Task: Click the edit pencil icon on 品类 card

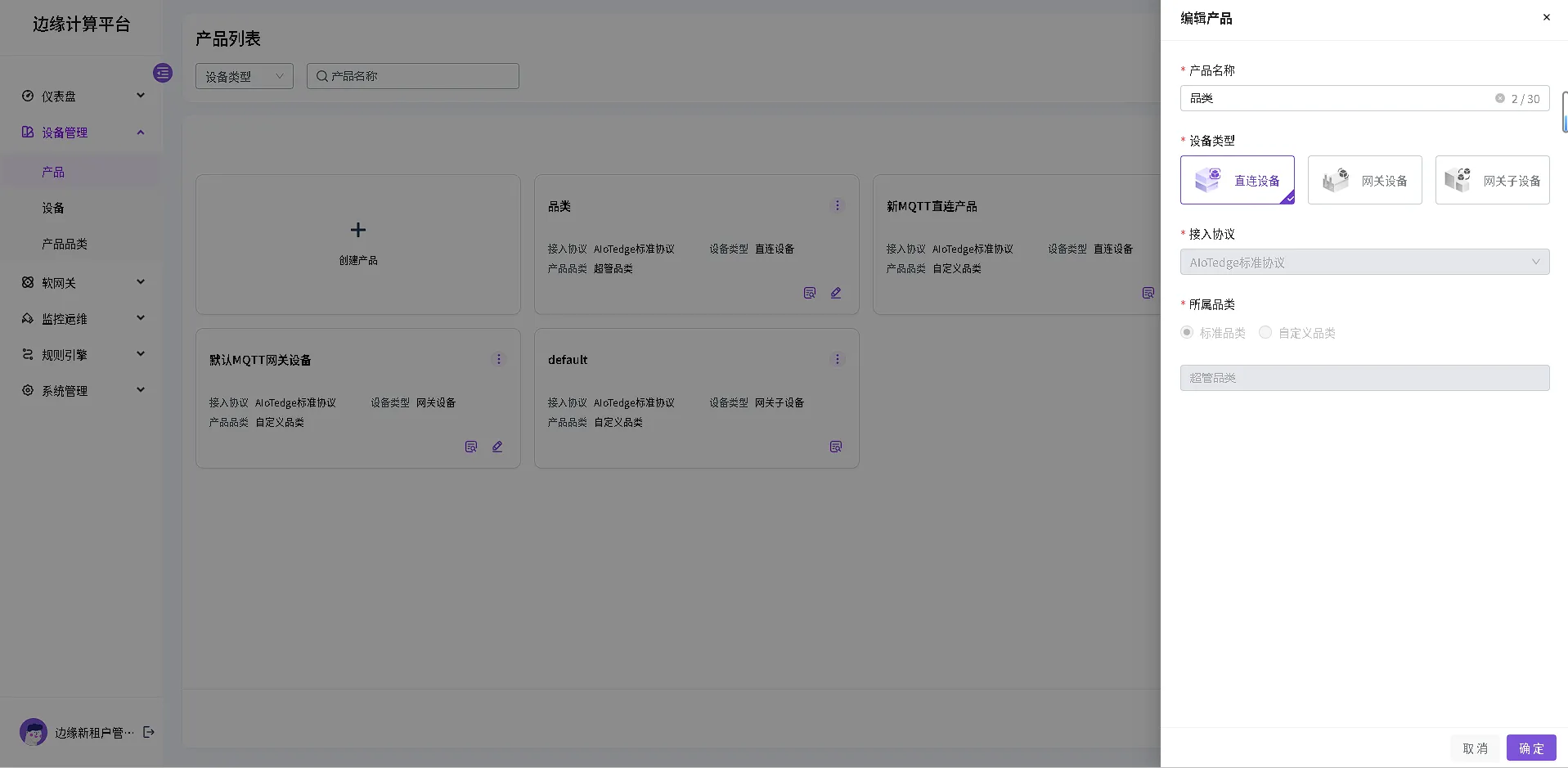Action: point(836,293)
